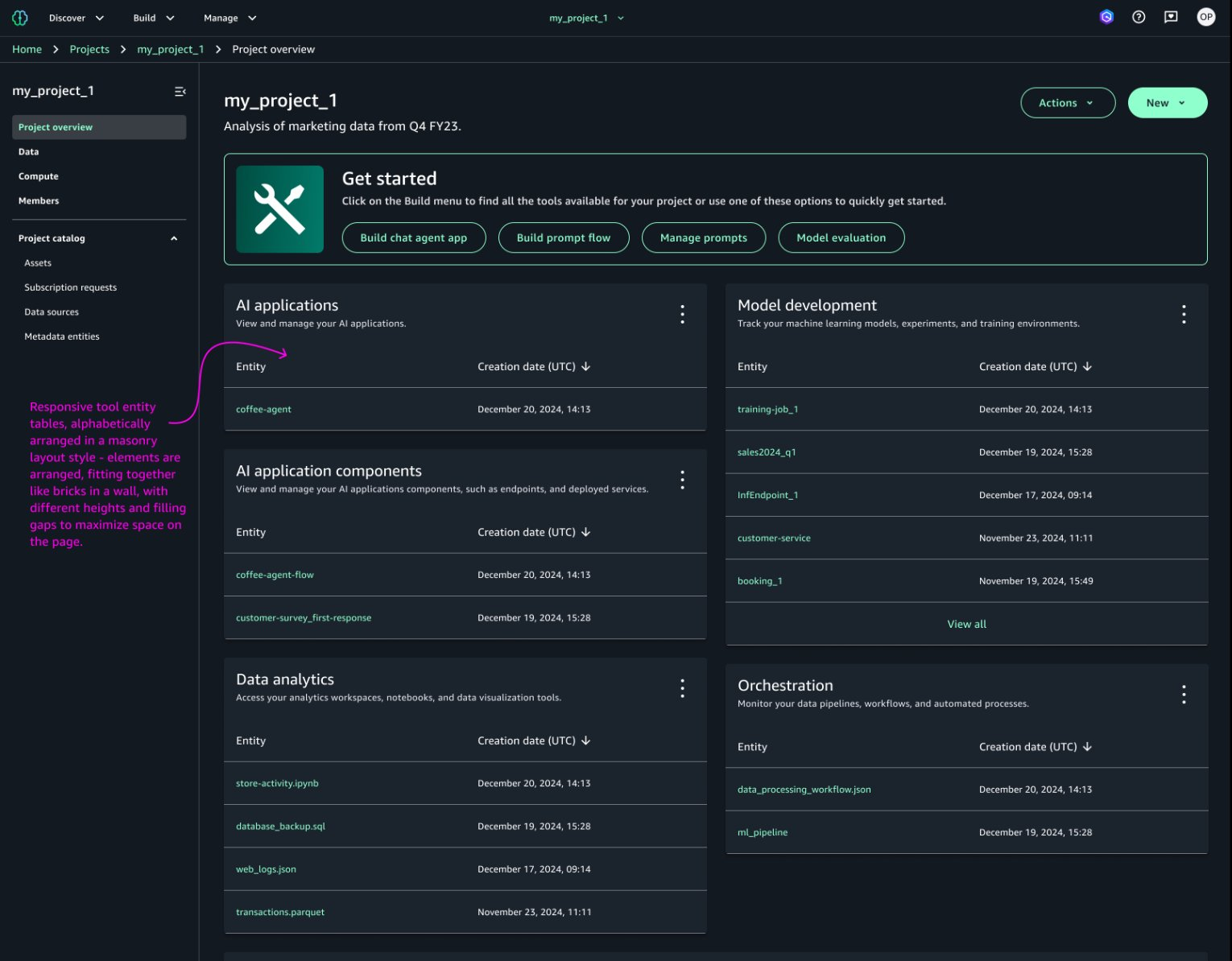Open the coffee-agent entity link
This screenshot has width=1232, height=961.
pyautogui.click(x=263, y=409)
